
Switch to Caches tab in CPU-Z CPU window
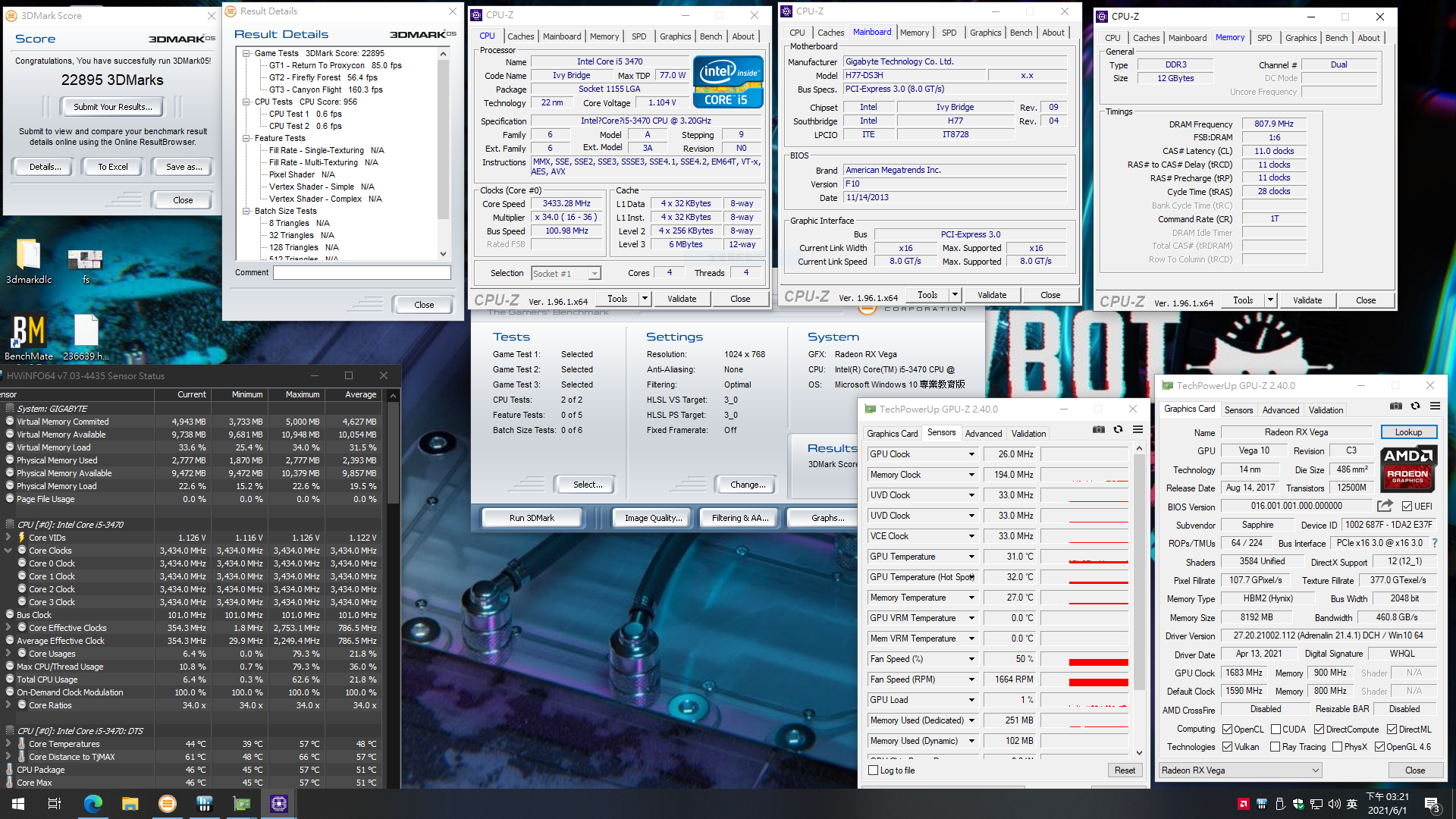pos(520,36)
